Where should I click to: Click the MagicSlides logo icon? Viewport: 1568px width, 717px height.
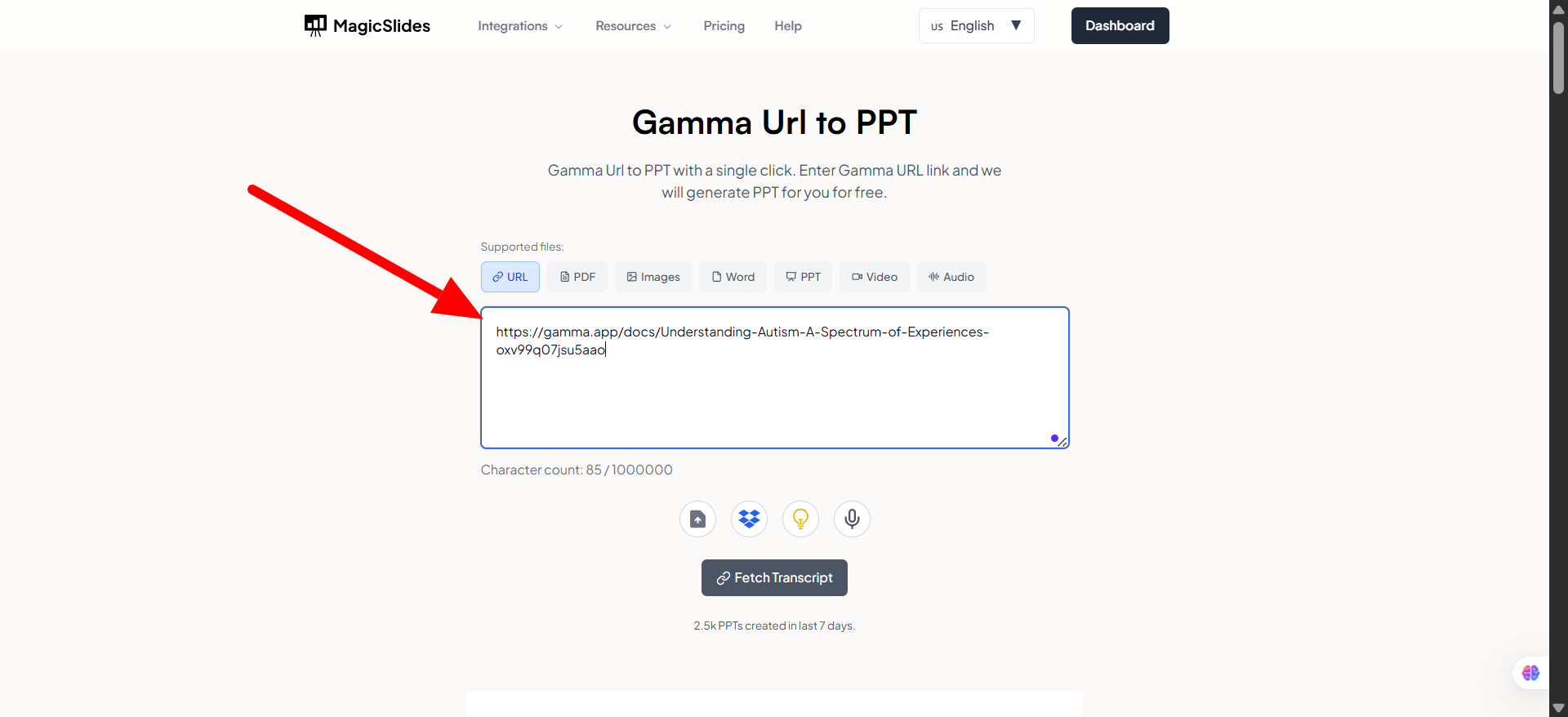[x=315, y=25]
